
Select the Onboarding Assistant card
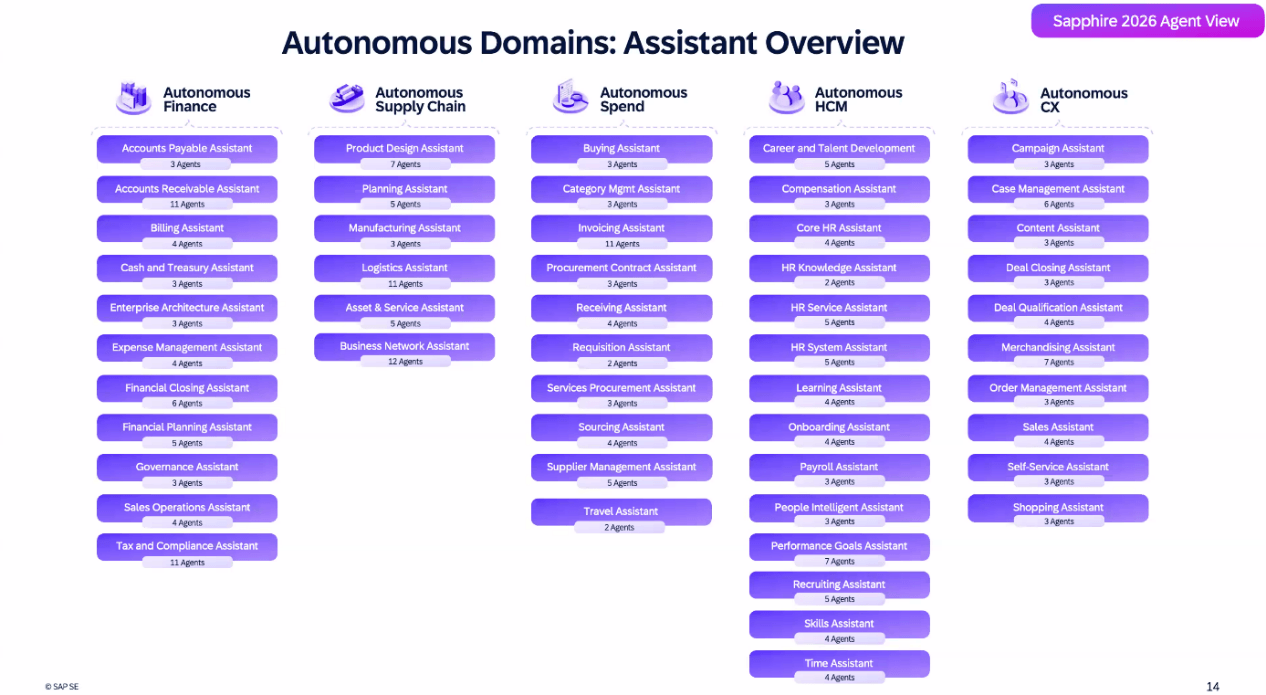click(x=839, y=427)
